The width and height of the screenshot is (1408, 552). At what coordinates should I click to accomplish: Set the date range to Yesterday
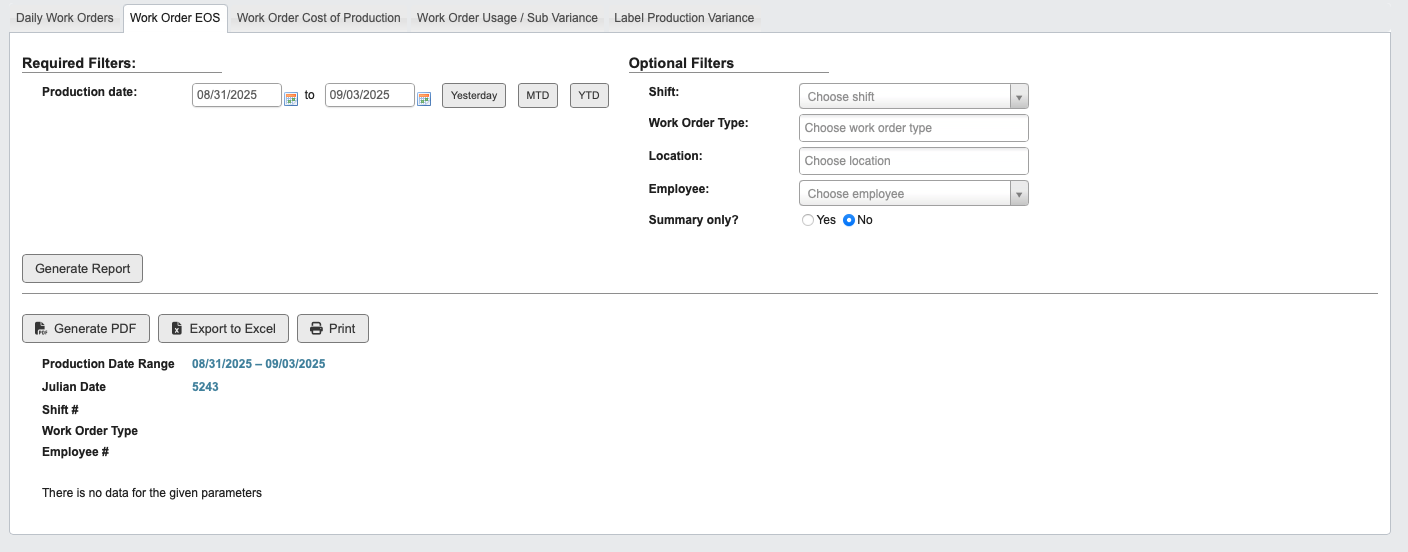[x=474, y=95]
